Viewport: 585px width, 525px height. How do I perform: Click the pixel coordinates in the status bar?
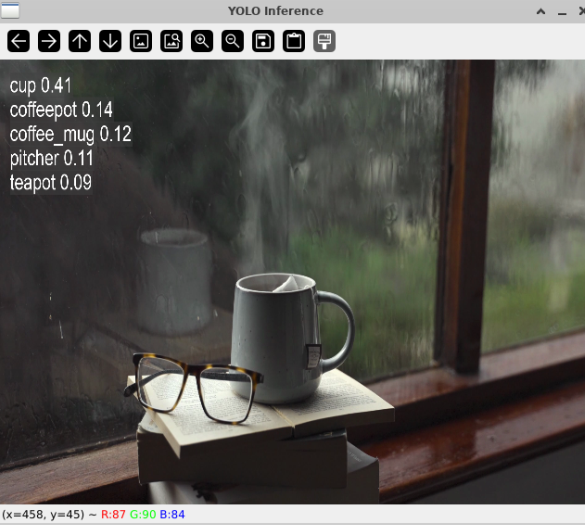[x=43, y=515]
